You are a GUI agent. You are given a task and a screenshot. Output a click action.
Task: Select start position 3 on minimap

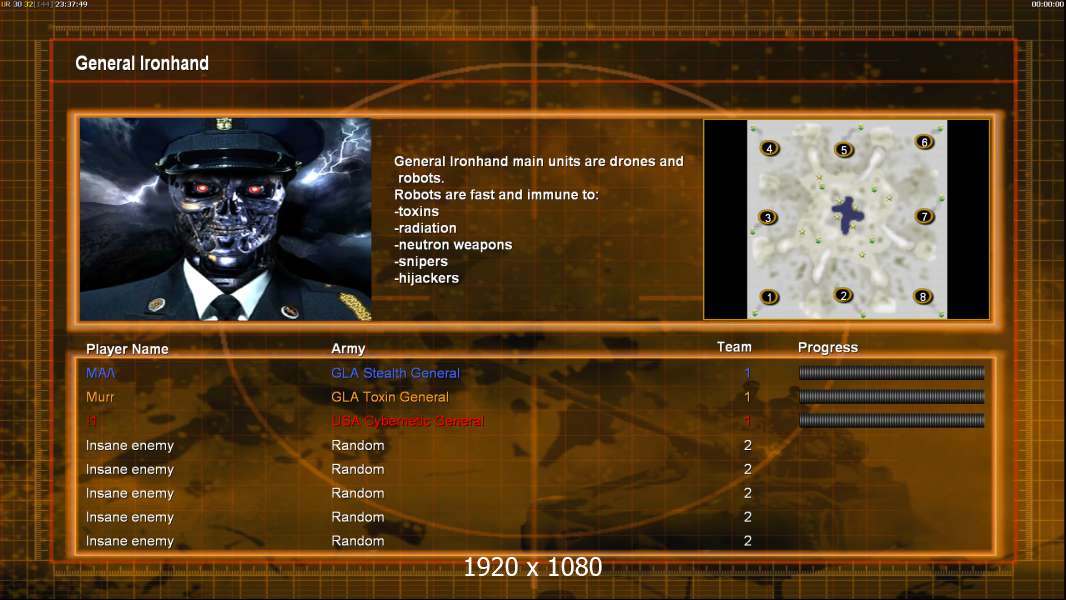pyautogui.click(x=768, y=218)
